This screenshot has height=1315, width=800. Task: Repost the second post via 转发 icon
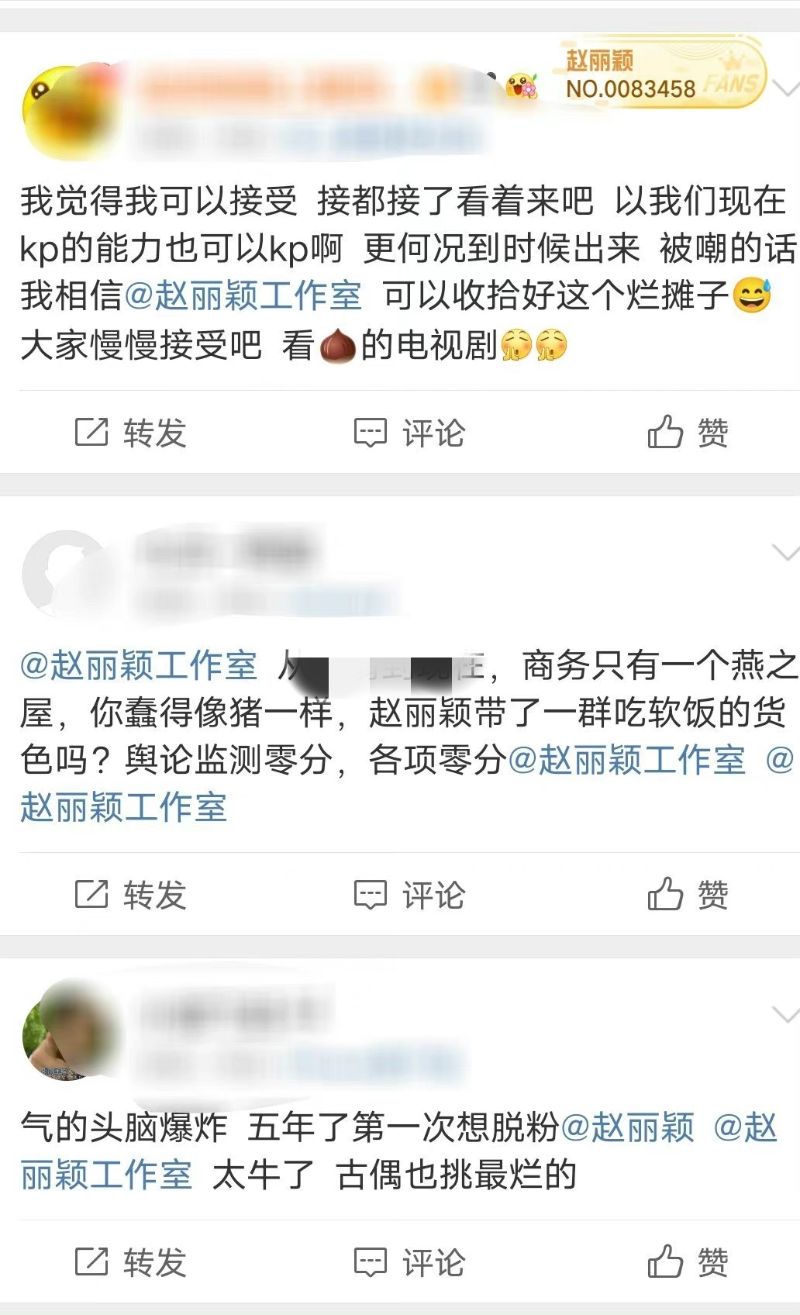pos(131,894)
